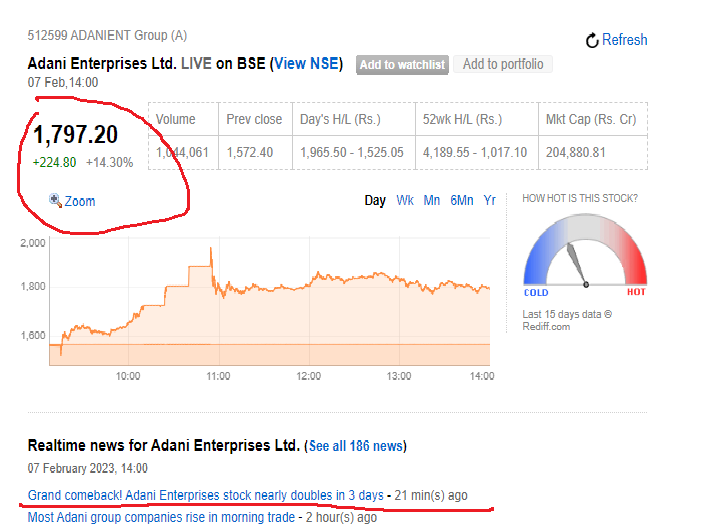Open See all 186 news link

coord(355,446)
